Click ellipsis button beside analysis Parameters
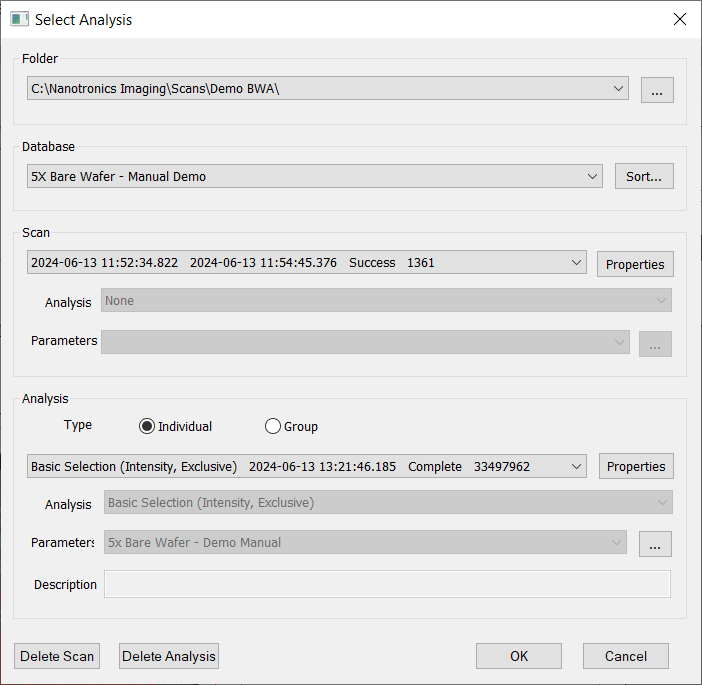The image size is (702, 685). (655, 544)
